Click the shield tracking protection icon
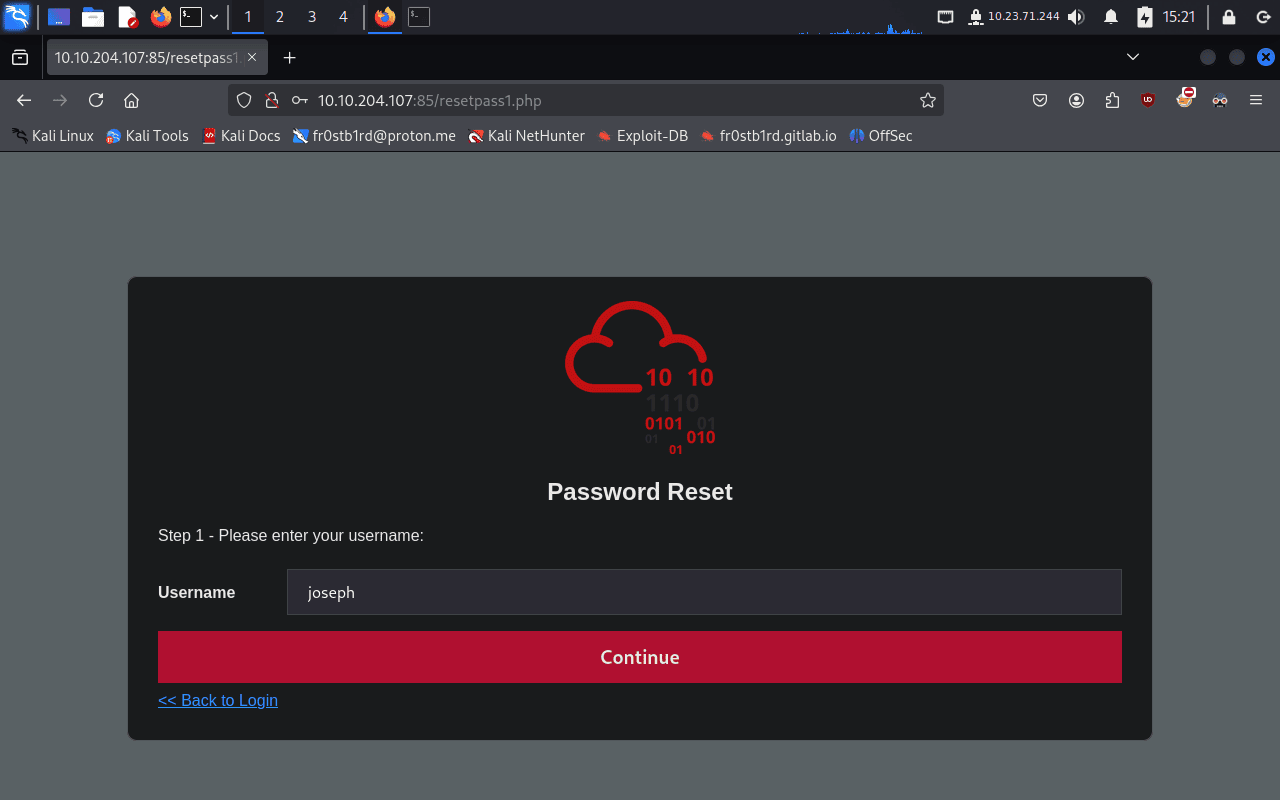This screenshot has height=800, width=1280. click(245, 100)
